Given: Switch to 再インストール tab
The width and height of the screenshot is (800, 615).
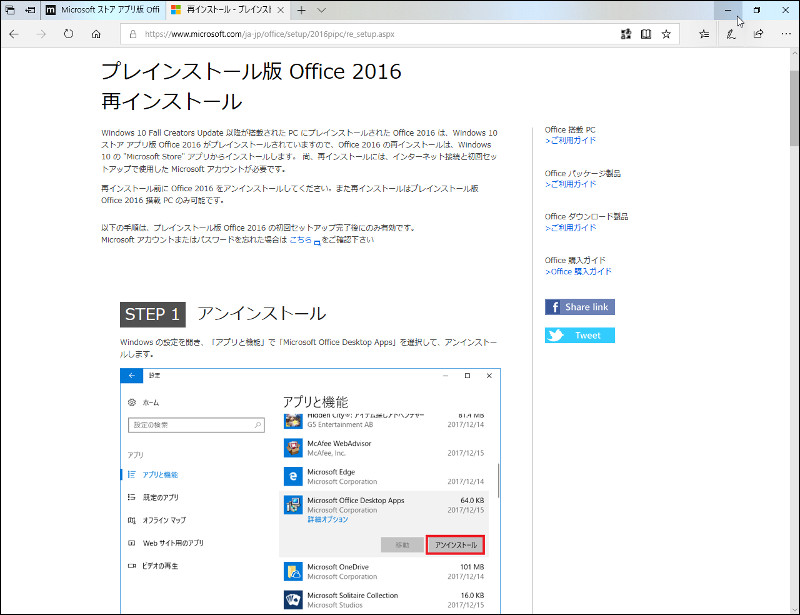Looking at the screenshot, I should pyautogui.click(x=229, y=10).
